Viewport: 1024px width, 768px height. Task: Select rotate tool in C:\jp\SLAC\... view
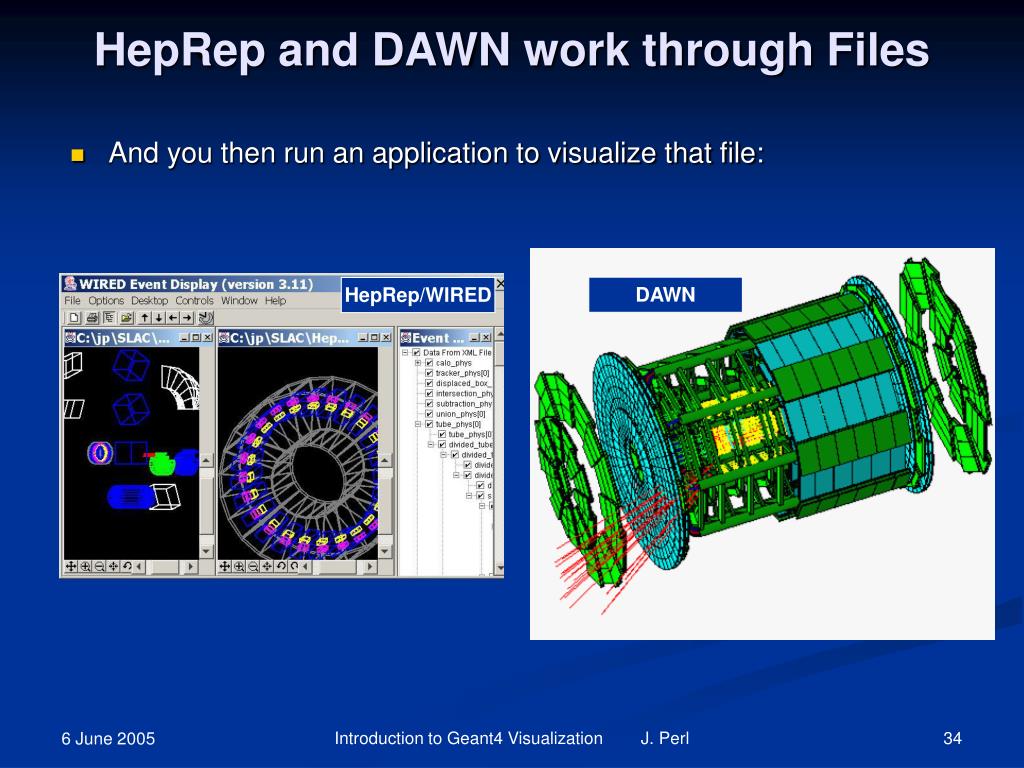click(127, 566)
